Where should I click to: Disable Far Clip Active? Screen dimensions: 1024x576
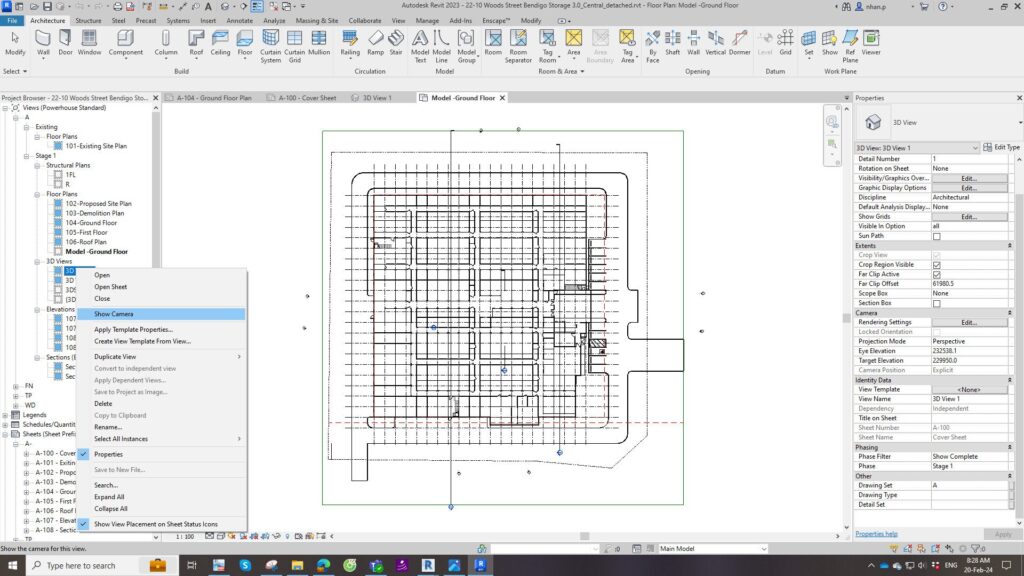937,273
